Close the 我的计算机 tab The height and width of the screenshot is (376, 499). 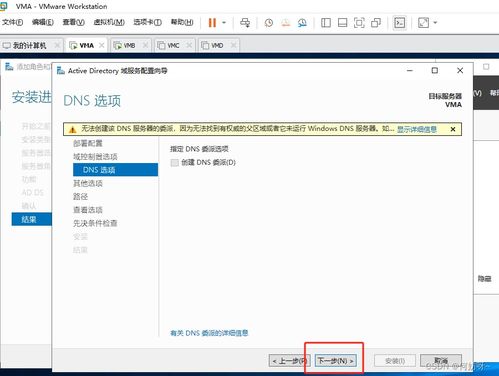[57, 45]
